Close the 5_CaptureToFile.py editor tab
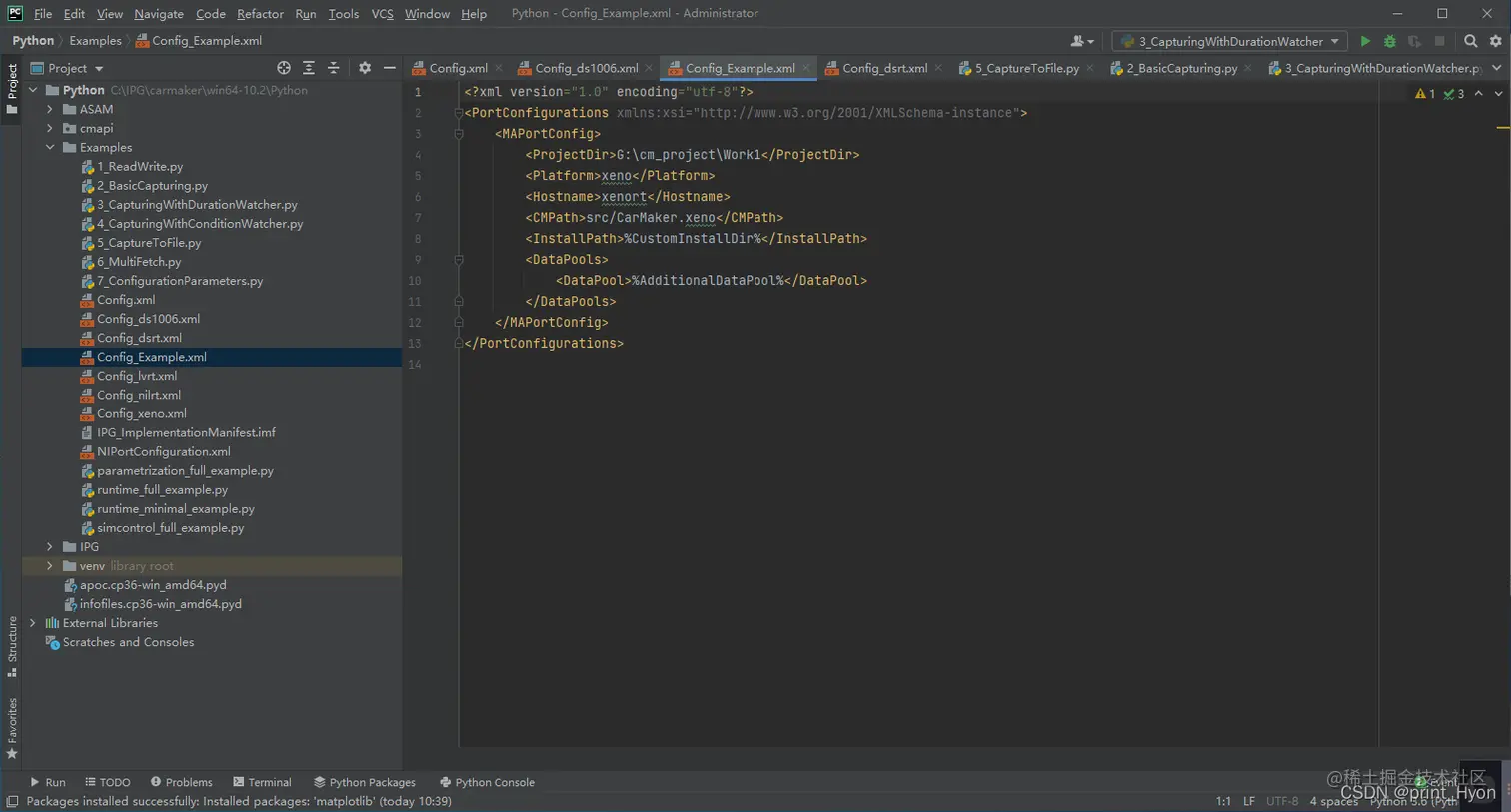1511x812 pixels. tap(1089, 68)
